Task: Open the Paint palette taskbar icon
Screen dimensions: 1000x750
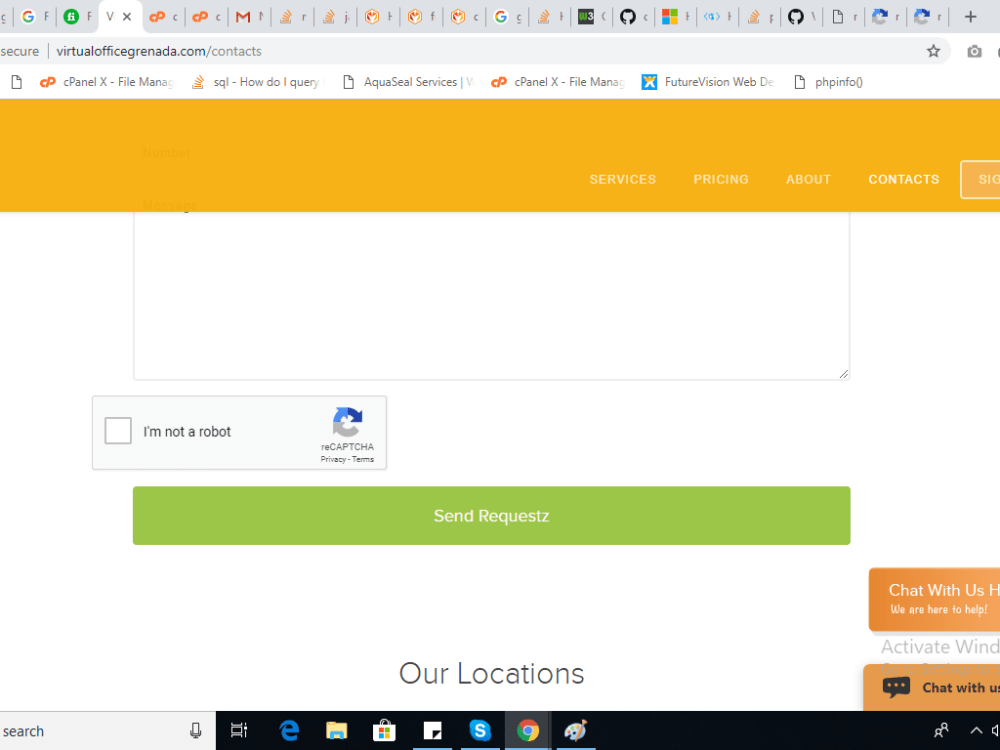Action: 575,731
